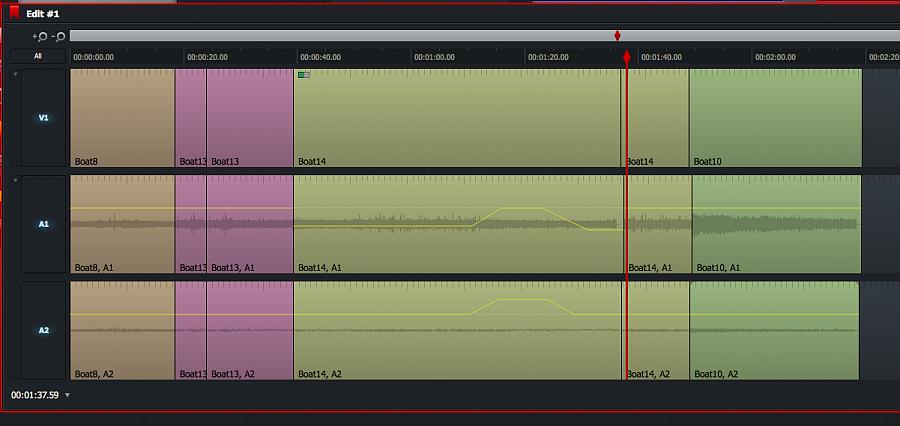
Task: Click the red Edit #1 flag icon
Action: coord(14,13)
